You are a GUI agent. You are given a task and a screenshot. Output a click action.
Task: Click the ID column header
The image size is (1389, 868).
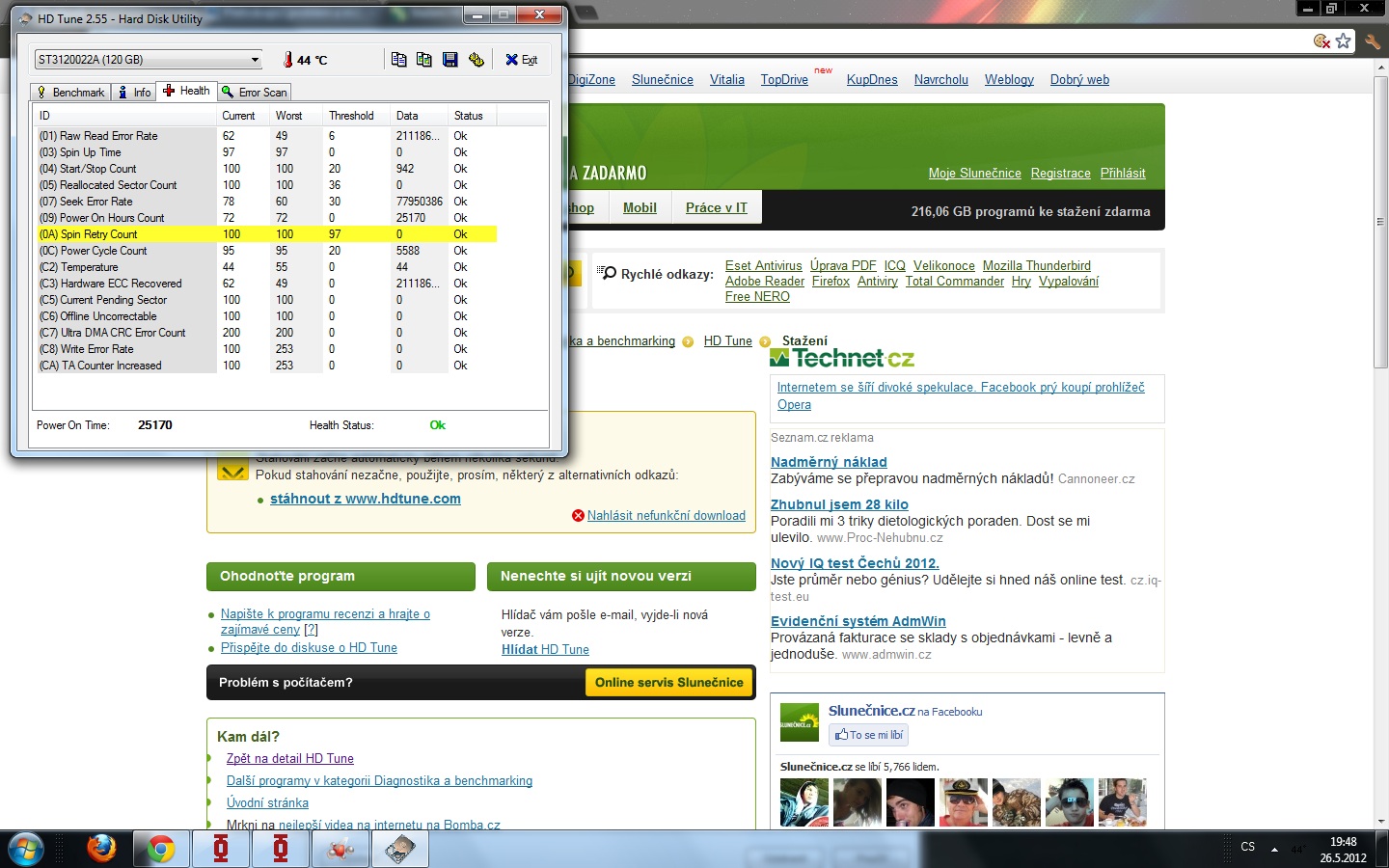[x=125, y=116]
